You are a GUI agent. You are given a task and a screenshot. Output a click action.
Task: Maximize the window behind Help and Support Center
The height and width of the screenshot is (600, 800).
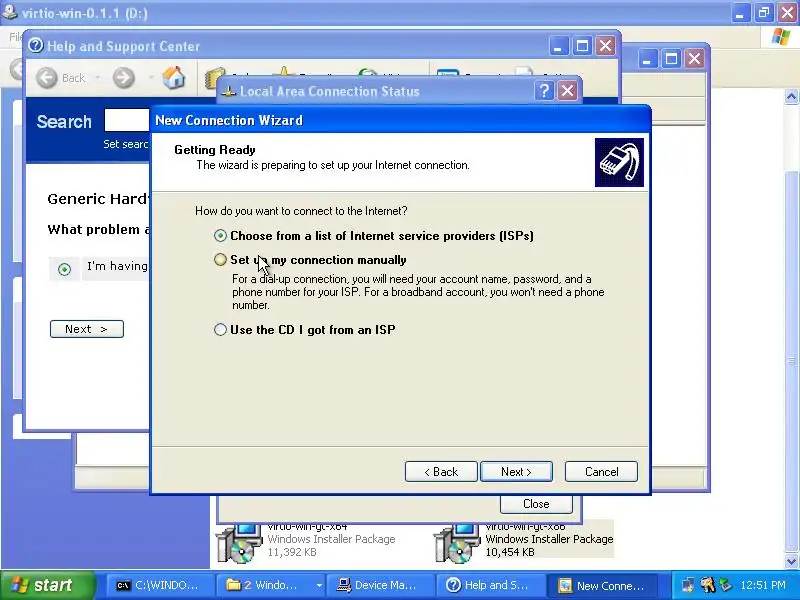(x=671, y=59)
